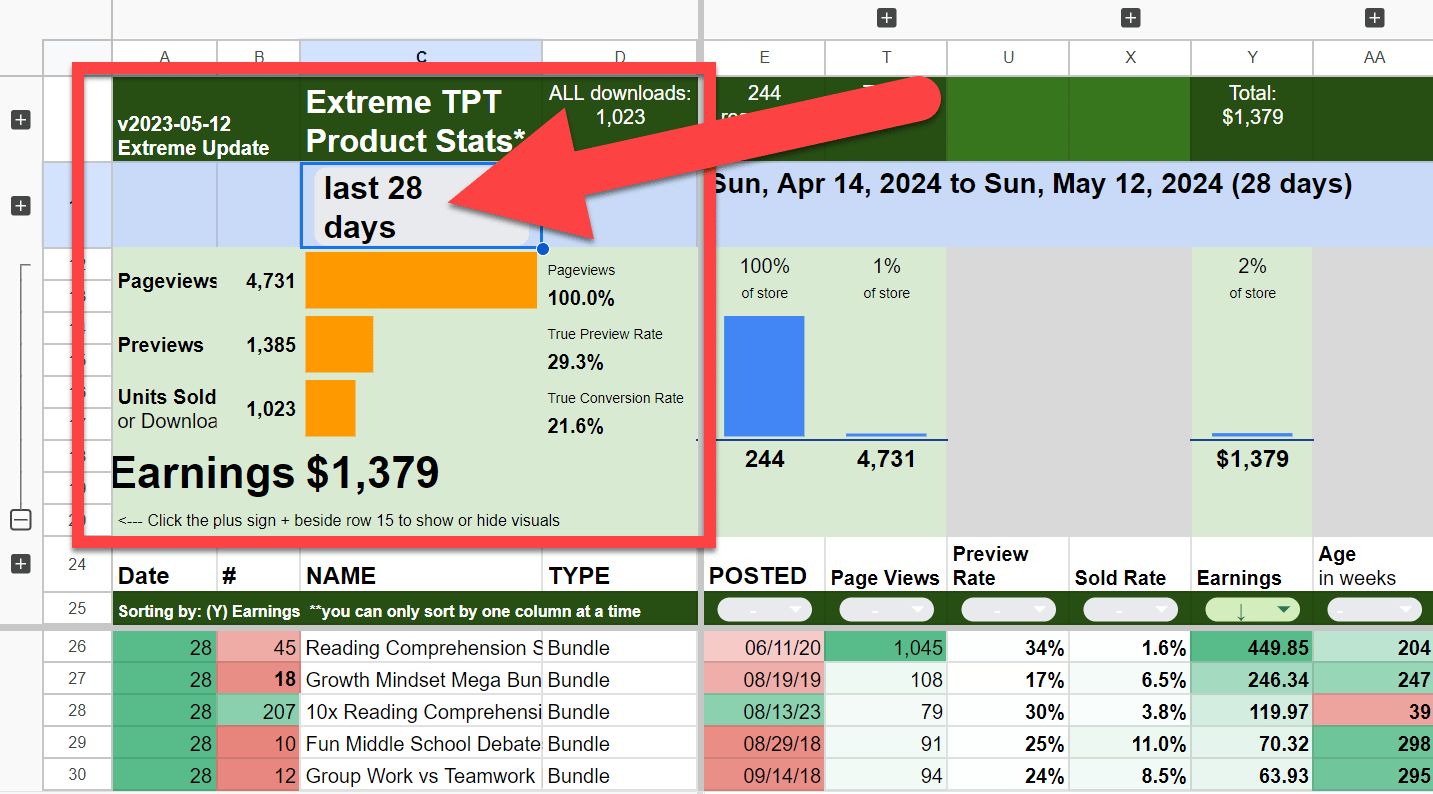
Task: Click the NAME column heading cell
Action: click(x=421, y=564)
